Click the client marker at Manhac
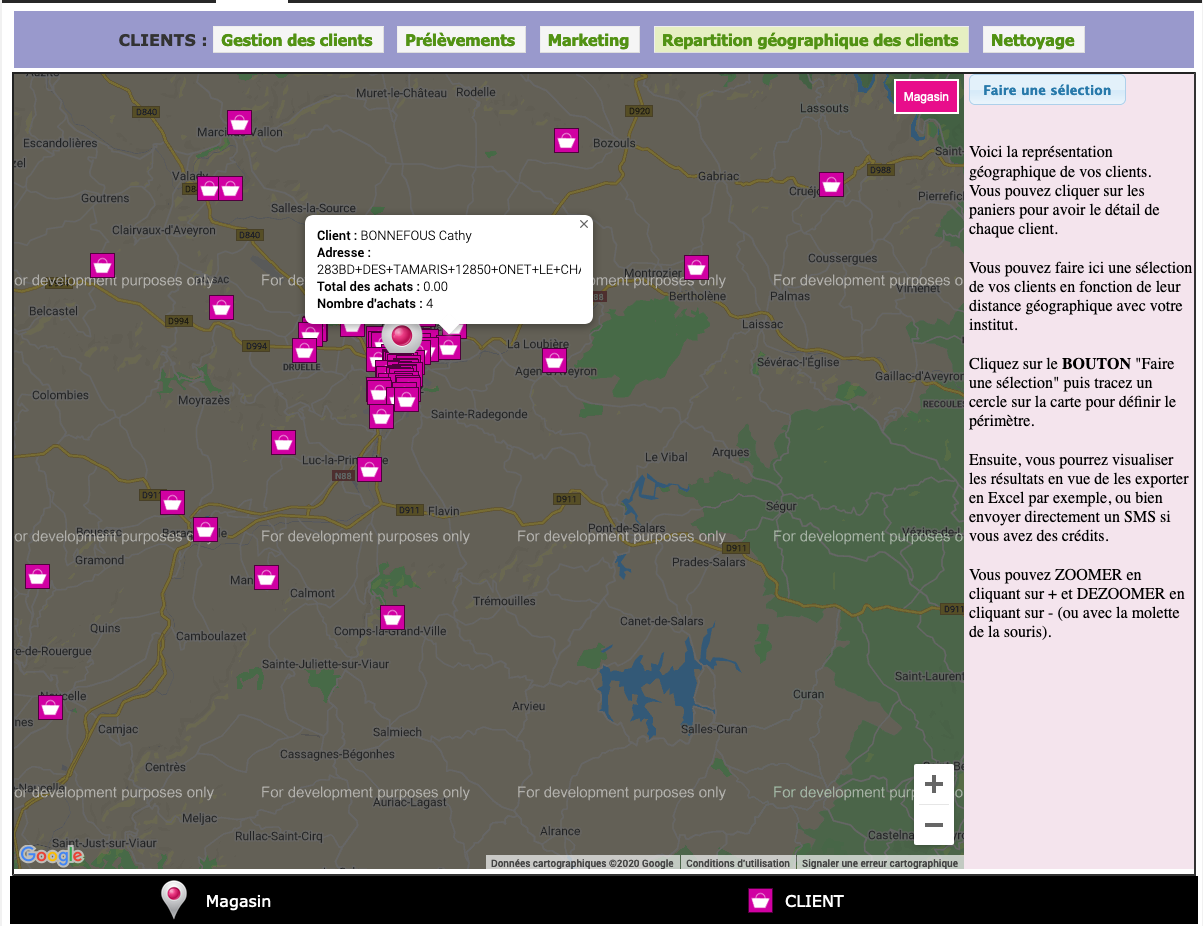This screenshot has height=926, width=1203. coord(266,577)
